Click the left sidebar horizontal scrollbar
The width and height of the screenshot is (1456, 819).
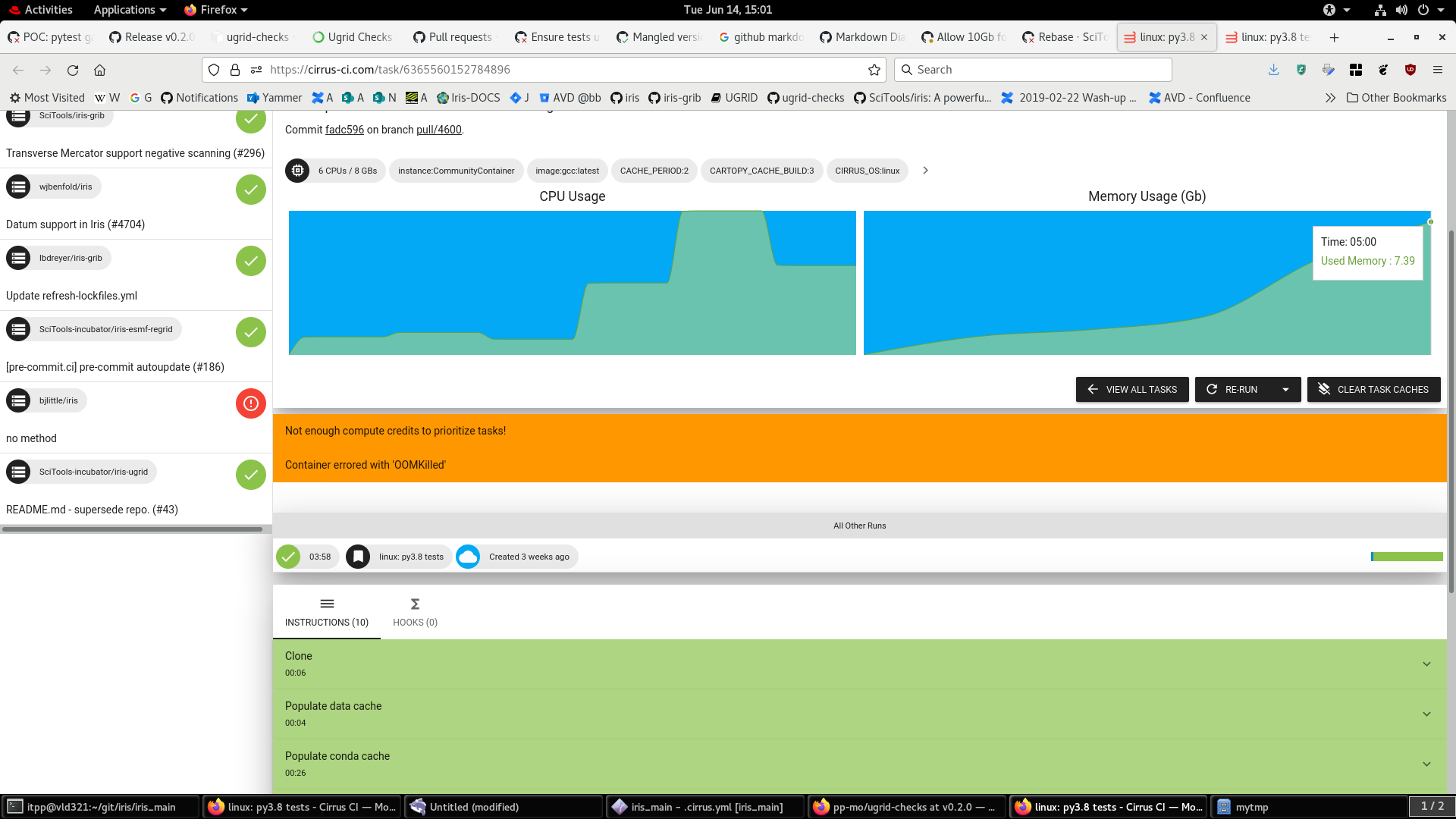(x=133, y=529)
